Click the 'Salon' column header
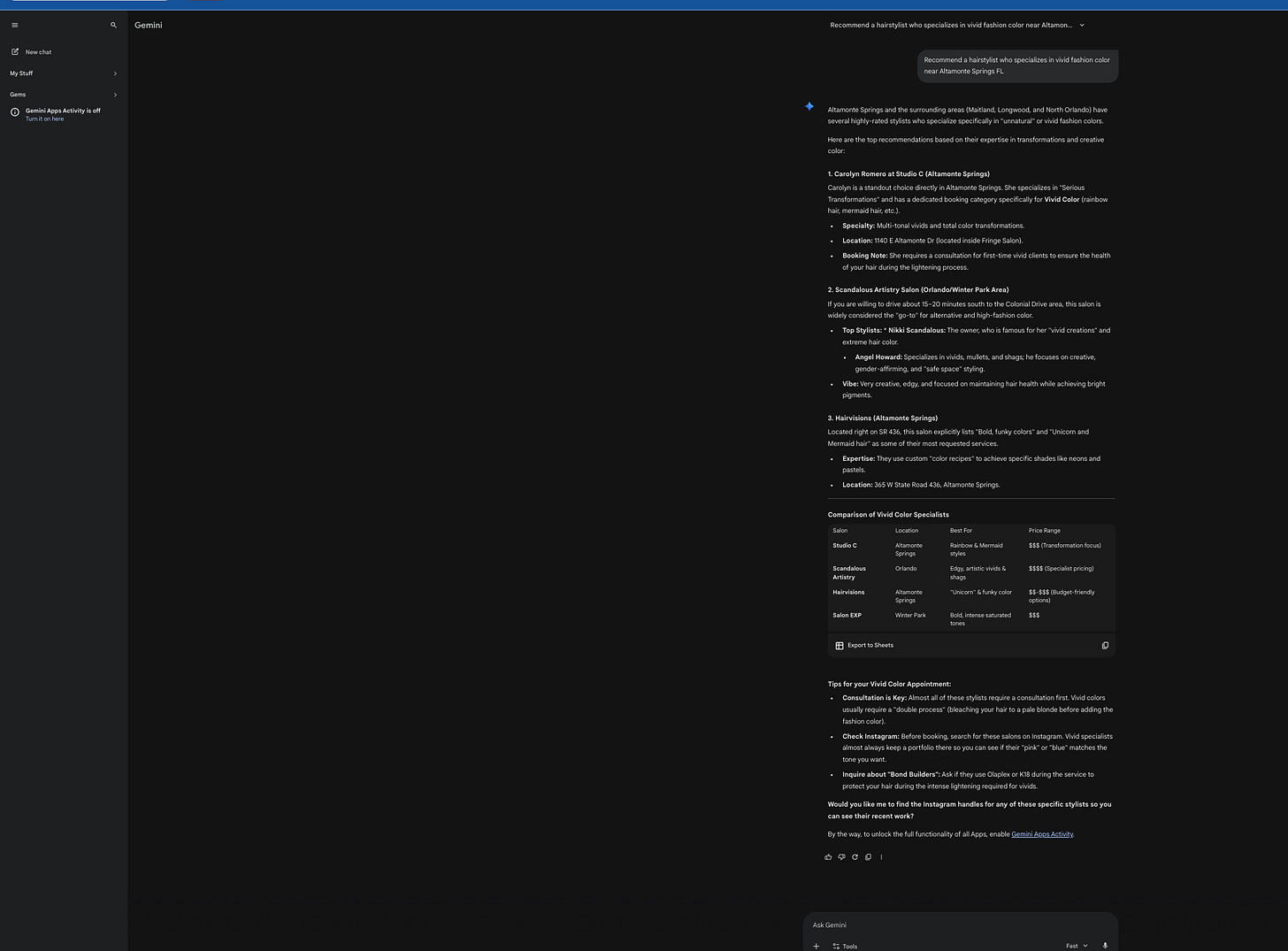The height and width of the screenshot is (951, 1288). pos(840,531)
